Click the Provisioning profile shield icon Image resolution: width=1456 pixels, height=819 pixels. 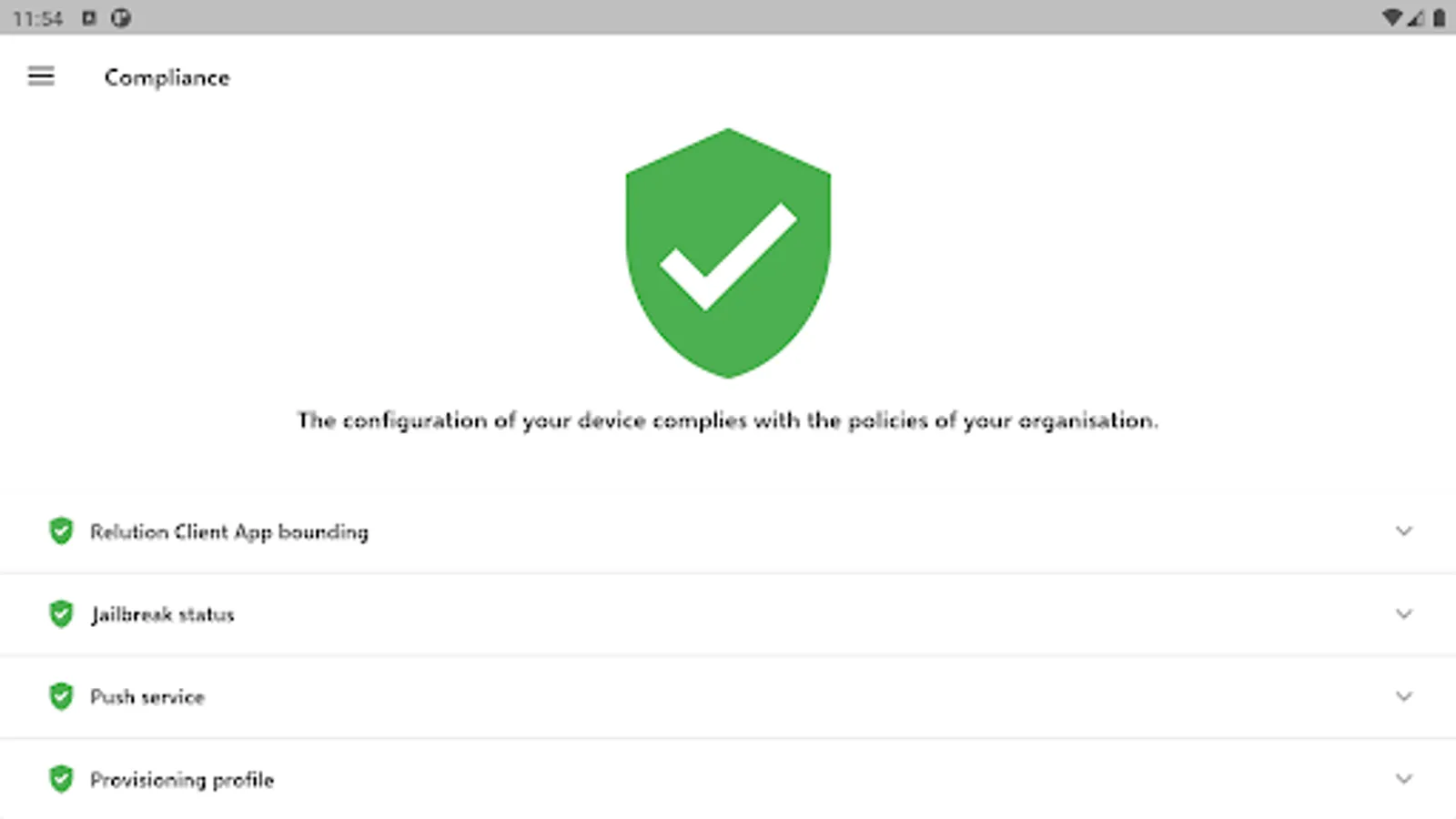point(61,779)
